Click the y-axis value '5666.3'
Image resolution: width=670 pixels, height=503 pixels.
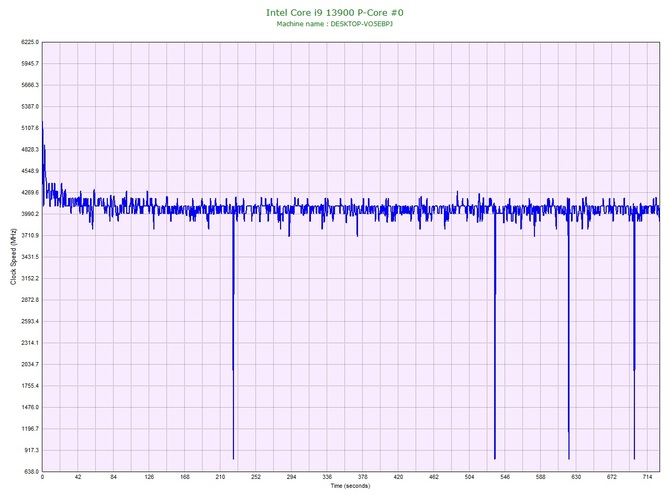coord(30,85)
